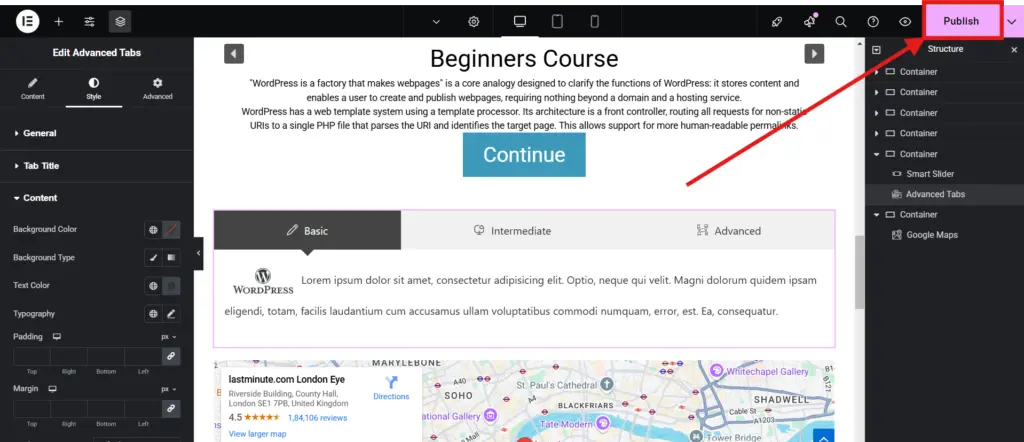Open the Finder search icon
Screen dimensions: 1024x442
coord(841,22)
